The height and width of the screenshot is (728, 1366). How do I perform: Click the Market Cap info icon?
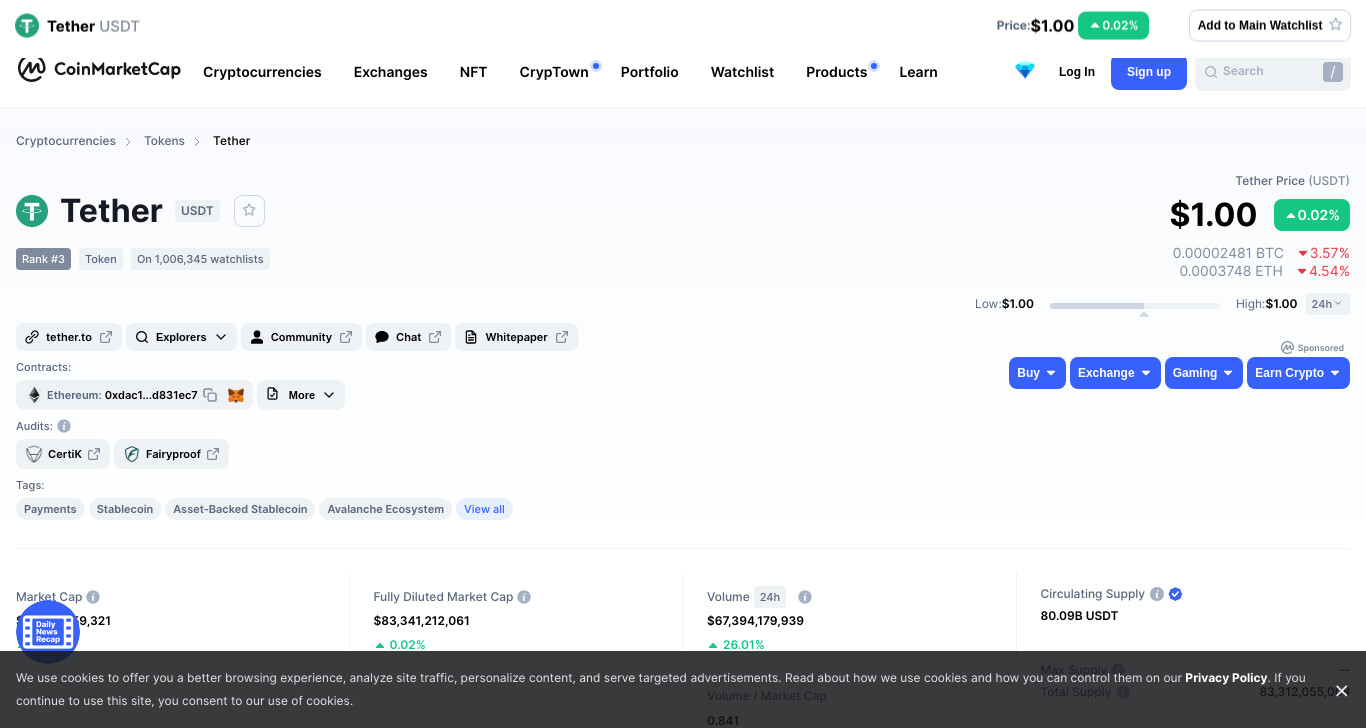(93, 597)
